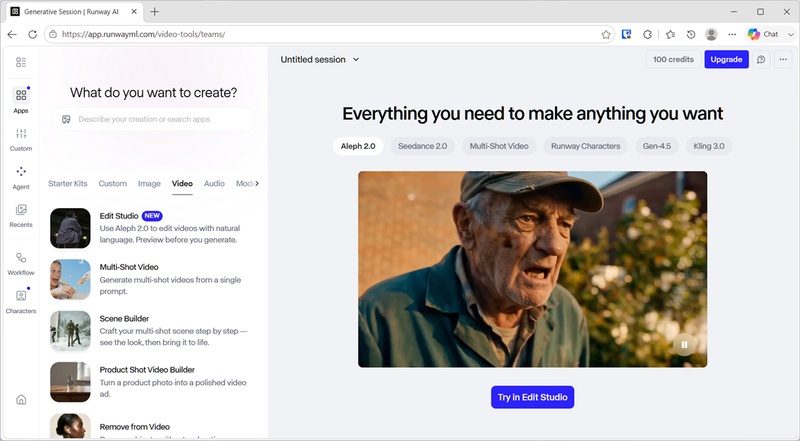The width and height of the screenshot is (800, 441).
Task: Go back in the browser
Action: [x=12, y=34]
